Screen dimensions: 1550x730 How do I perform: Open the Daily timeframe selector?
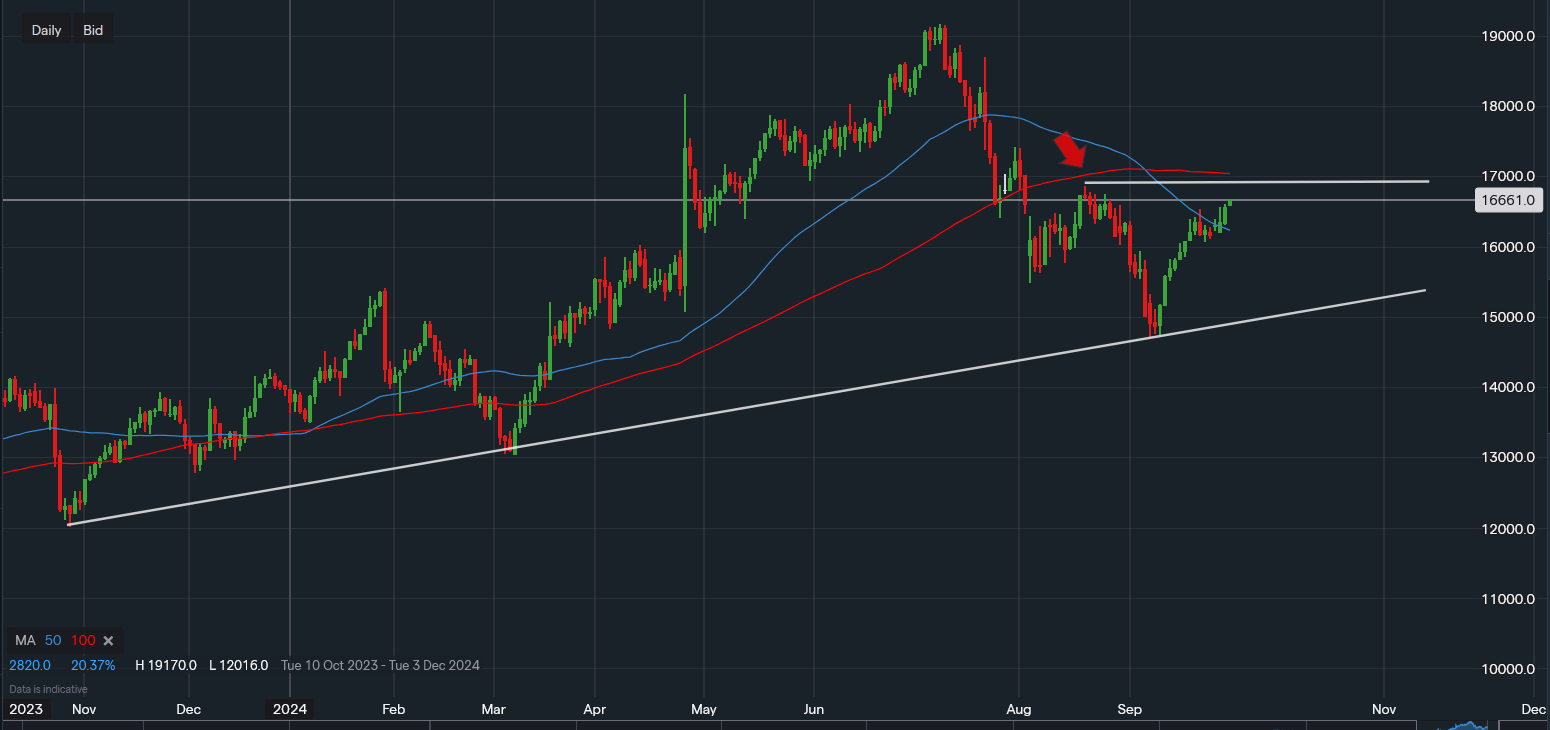pyautogui.click(x=46, y=30)
